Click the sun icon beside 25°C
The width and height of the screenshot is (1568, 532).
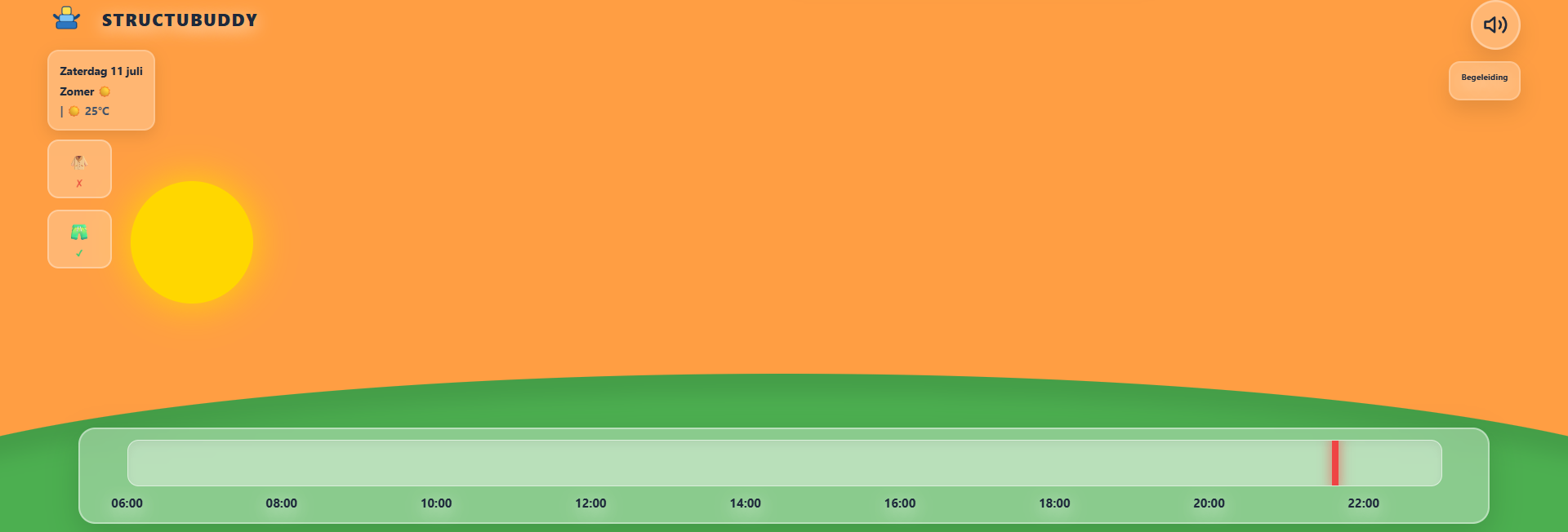tap(74, 111)
